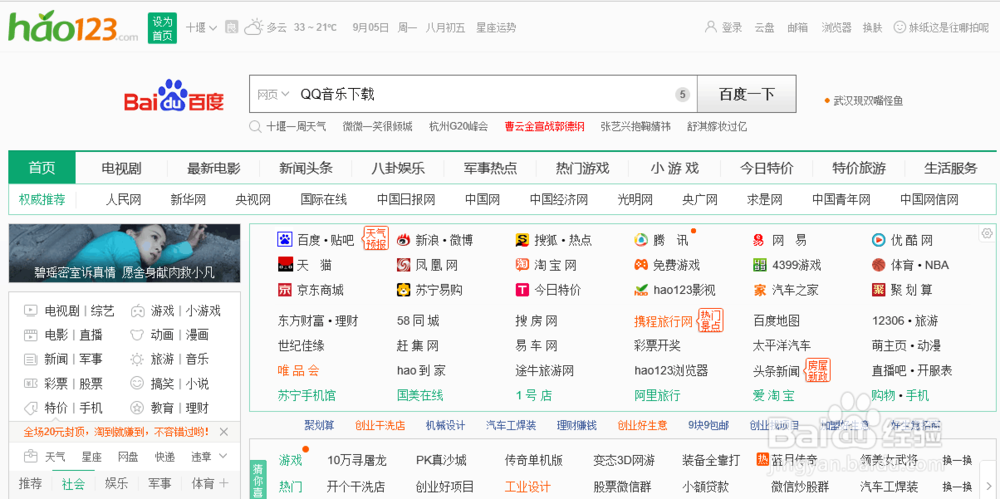The width and height of the screenshot is (1000, 499).
Task: Add a tab with plus after 体育
Action: tap(223, 483)
